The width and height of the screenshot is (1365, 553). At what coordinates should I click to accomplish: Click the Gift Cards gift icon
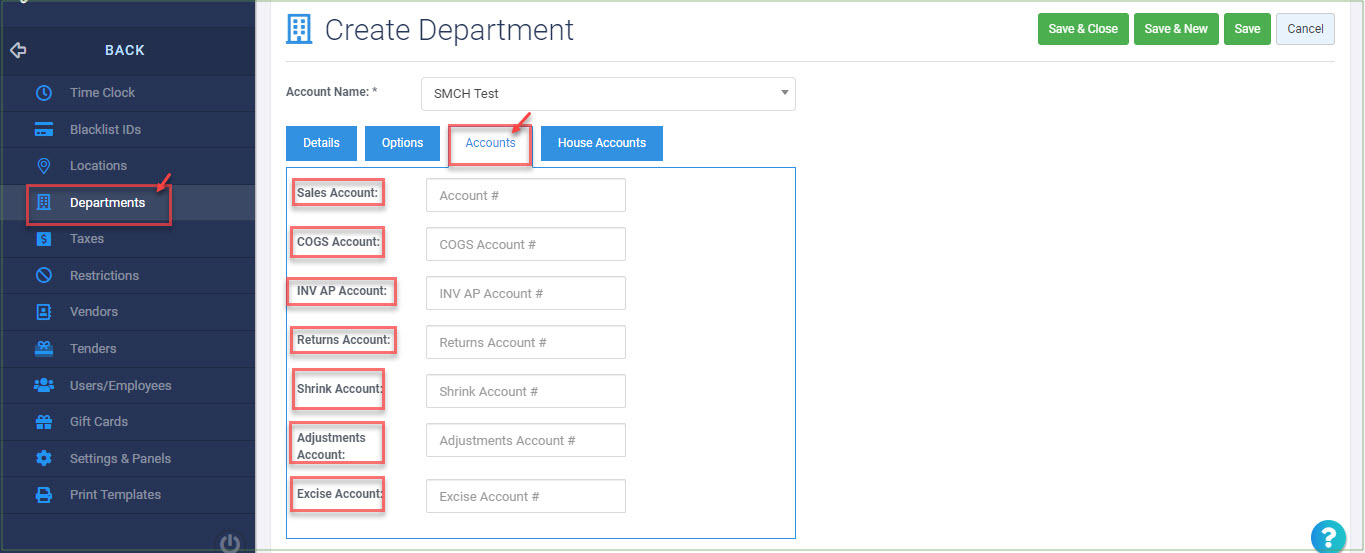[44, 422]
